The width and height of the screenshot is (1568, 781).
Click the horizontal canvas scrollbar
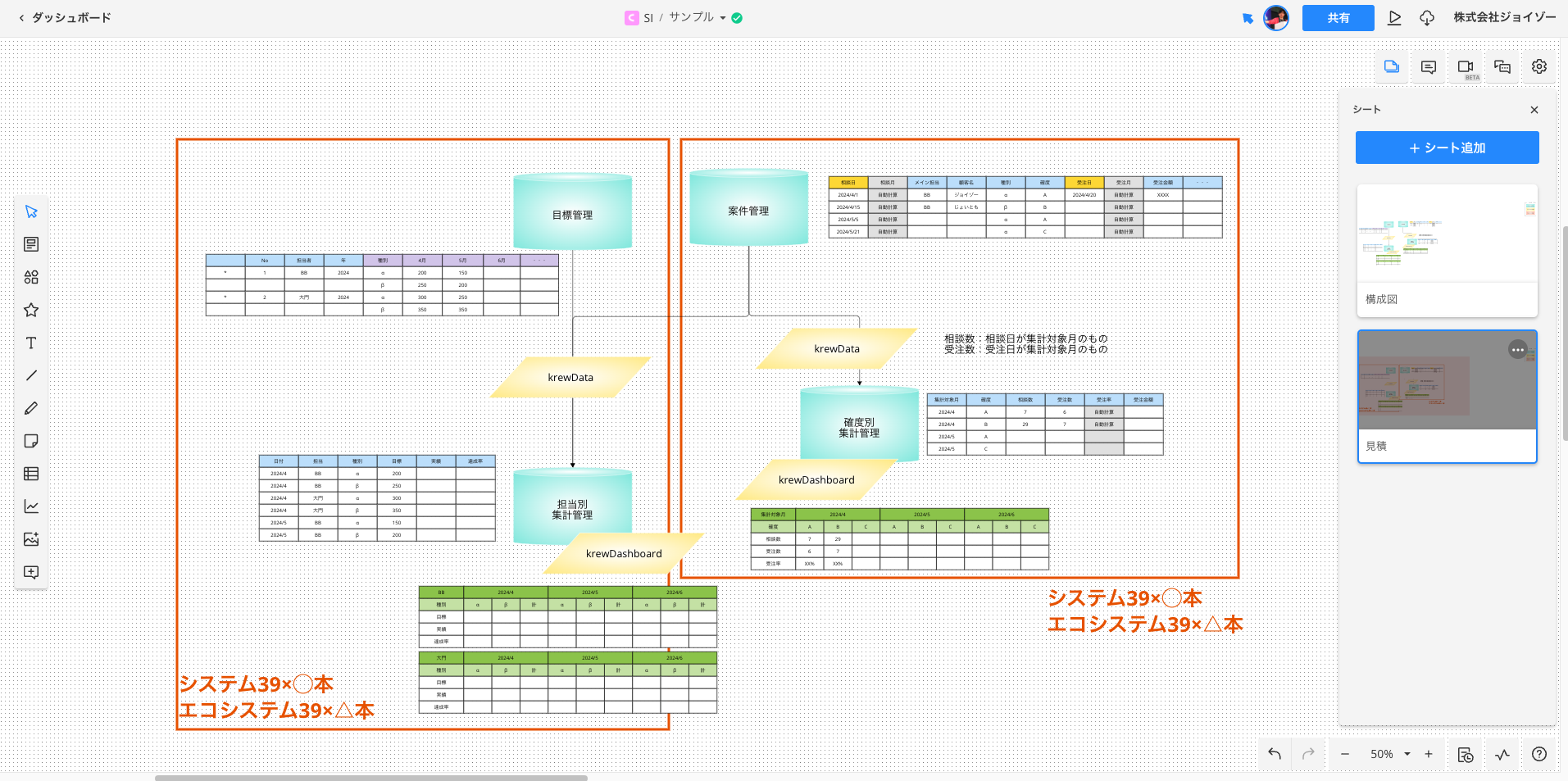[x=370, y=778]
